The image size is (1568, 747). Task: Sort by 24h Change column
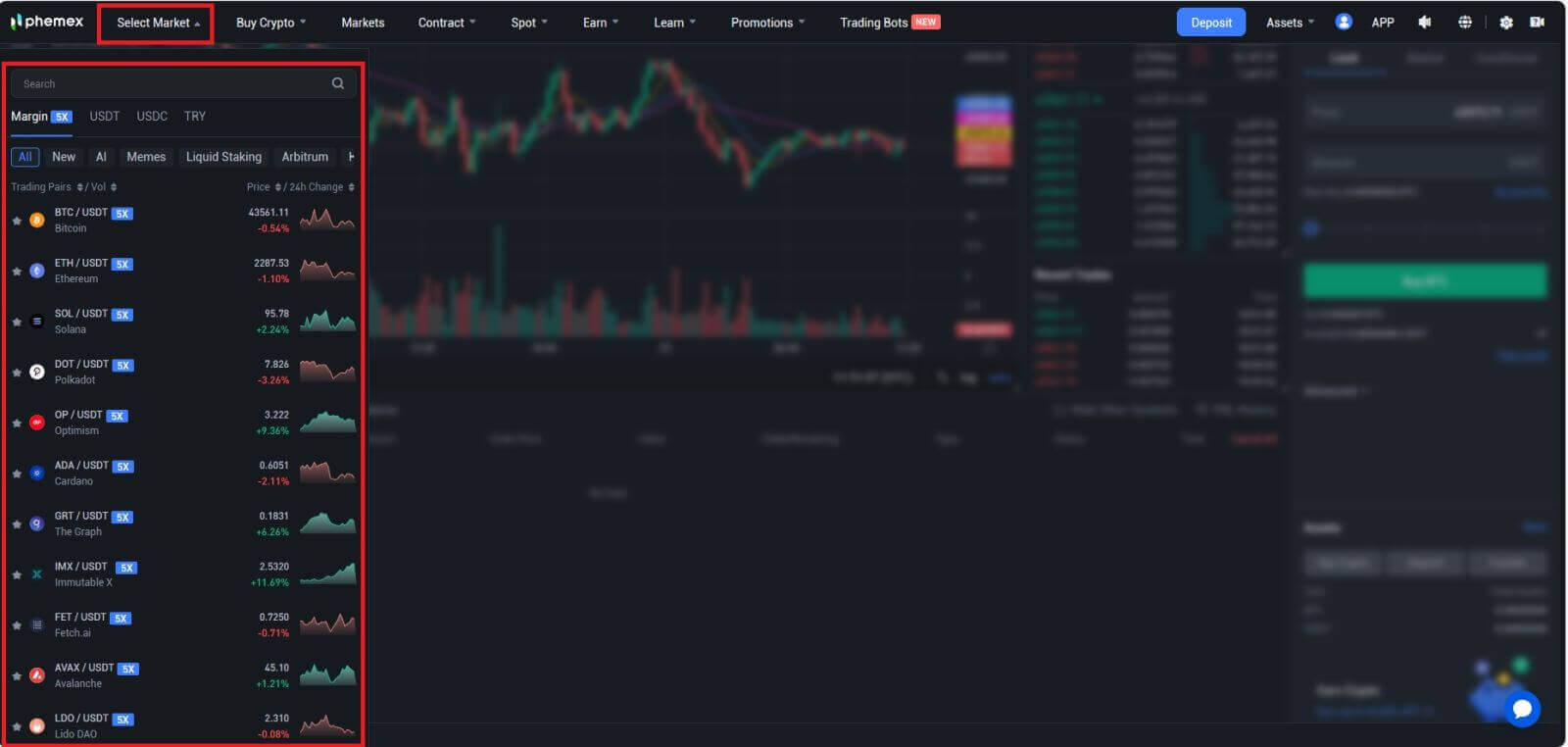[x=321, y=186]
